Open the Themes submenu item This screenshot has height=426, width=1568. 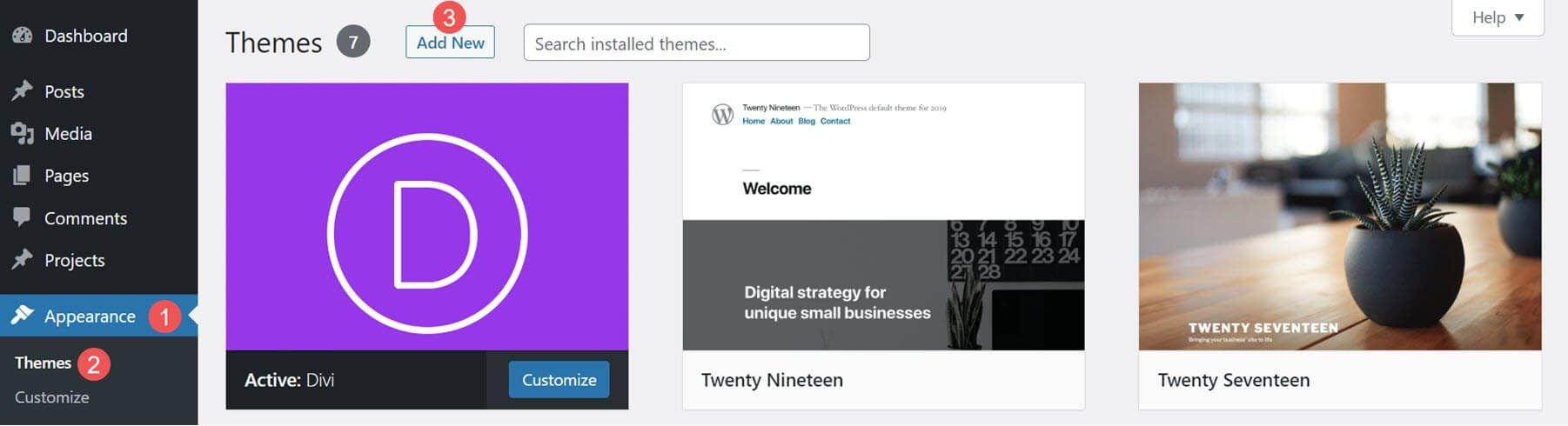click(x=43, y=363)
